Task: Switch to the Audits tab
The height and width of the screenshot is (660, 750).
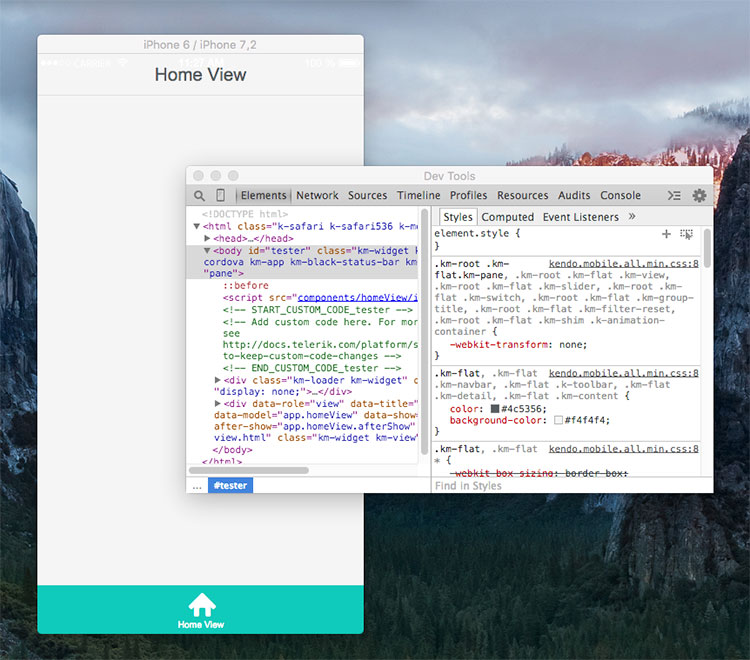Action: pyautogui.click(x=574, y=195)
